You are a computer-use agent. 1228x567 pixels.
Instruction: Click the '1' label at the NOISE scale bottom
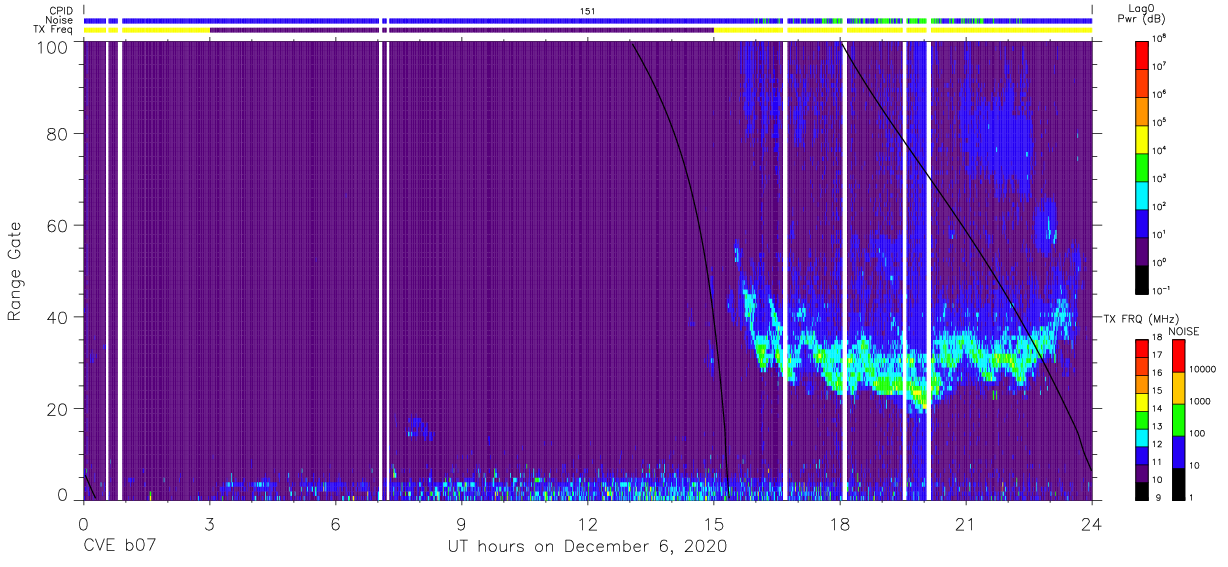coord(1193,497)
